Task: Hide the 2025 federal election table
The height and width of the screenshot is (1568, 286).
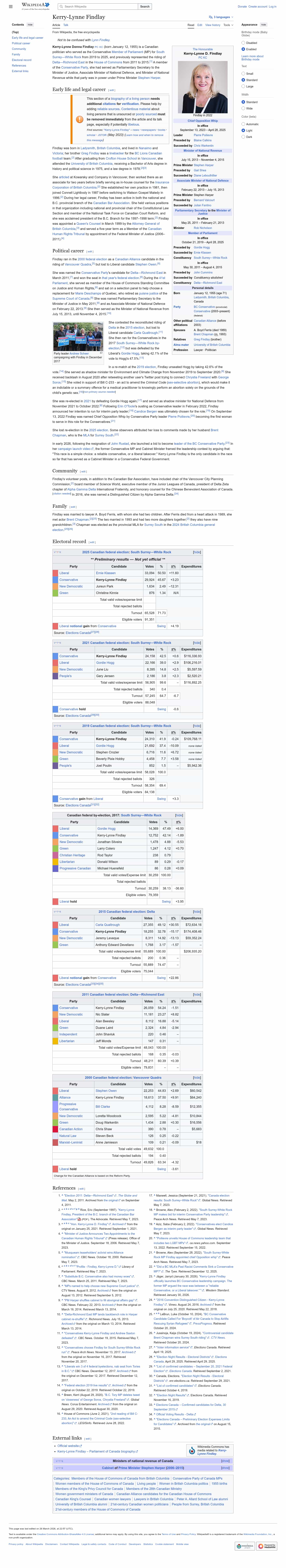Action: click(x=197, y=552)
